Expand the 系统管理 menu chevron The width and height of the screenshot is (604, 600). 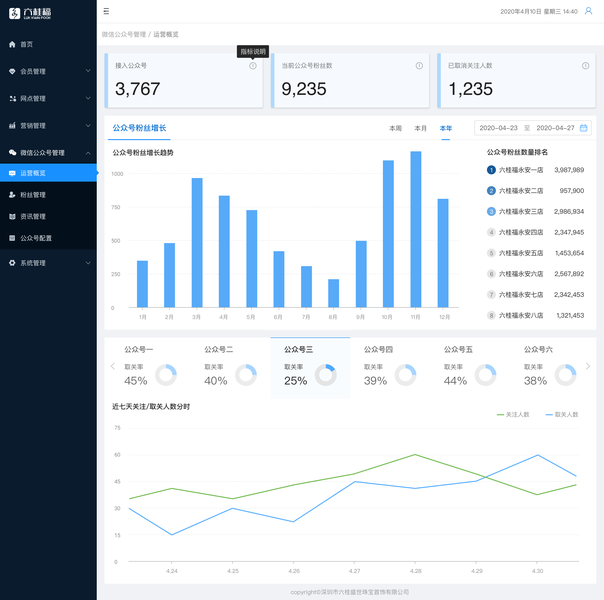click(88, 263)
